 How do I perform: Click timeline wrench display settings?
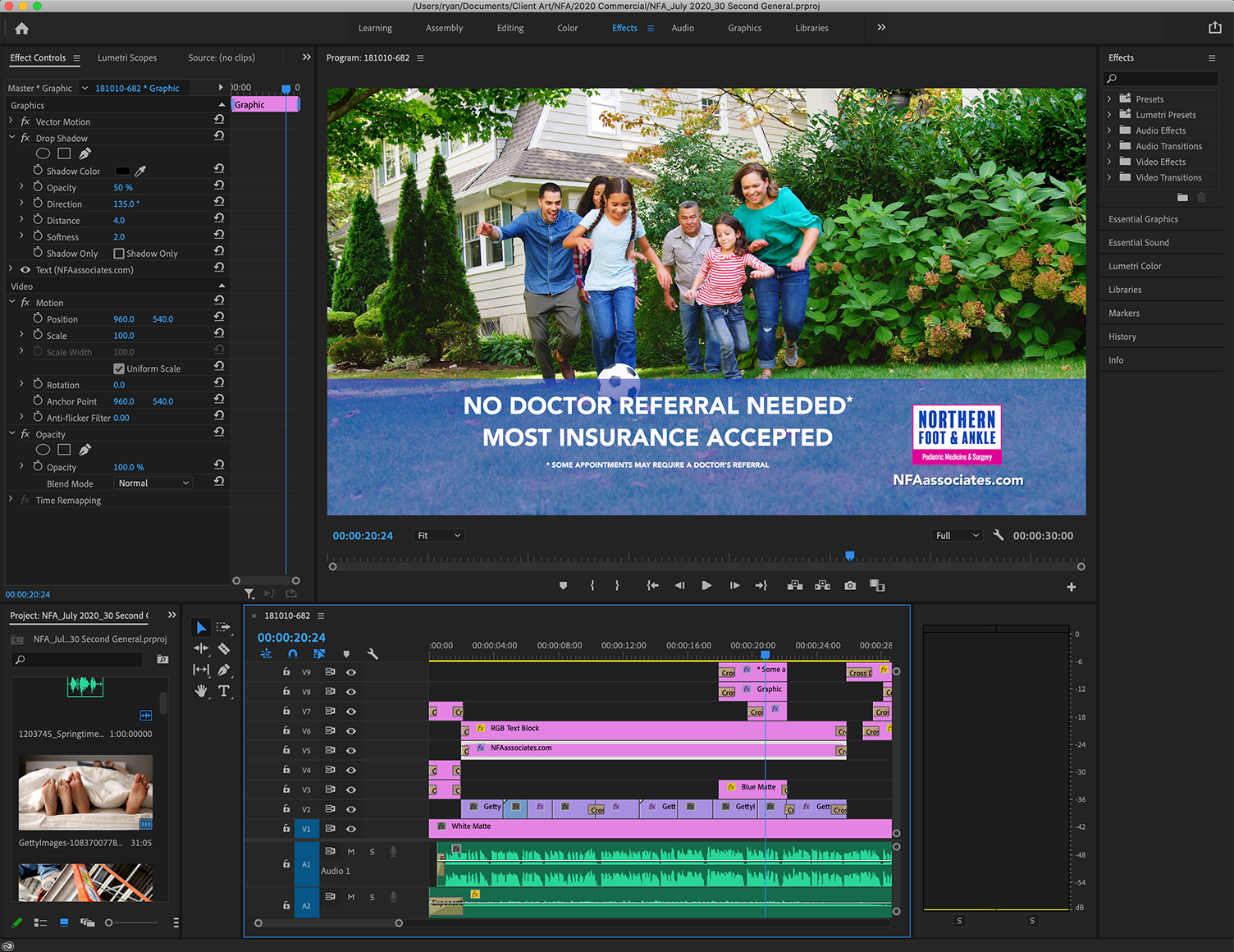[372, 654]
